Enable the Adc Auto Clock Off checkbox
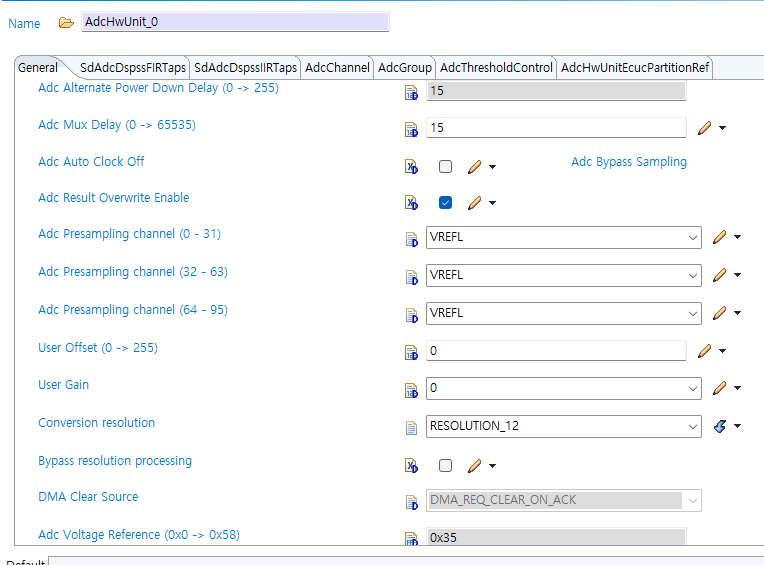The width and height of the screenshot is (764, 565). [445, 167]
